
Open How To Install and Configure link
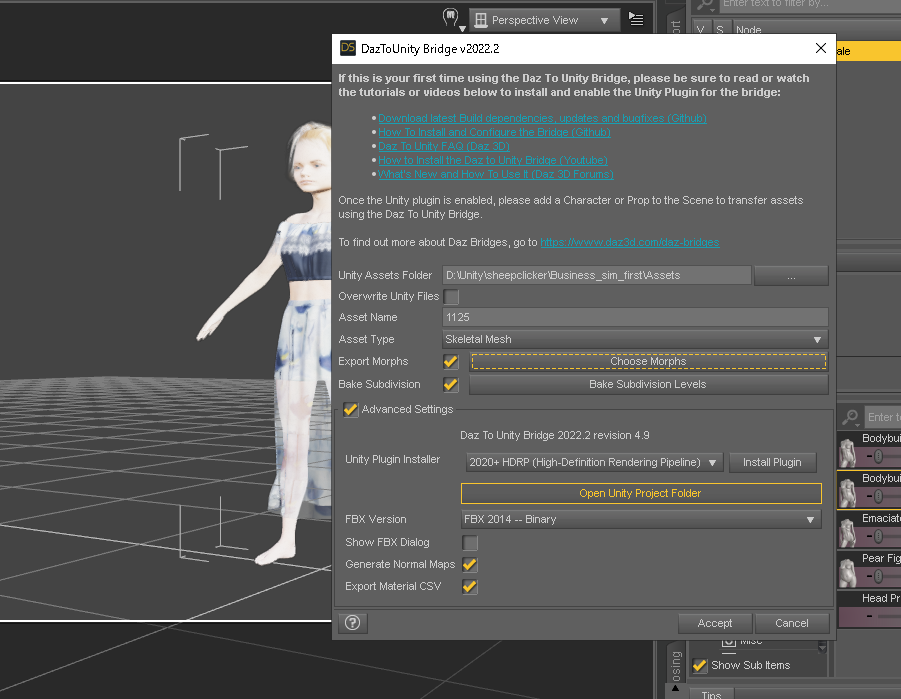[x=494, y=132]
